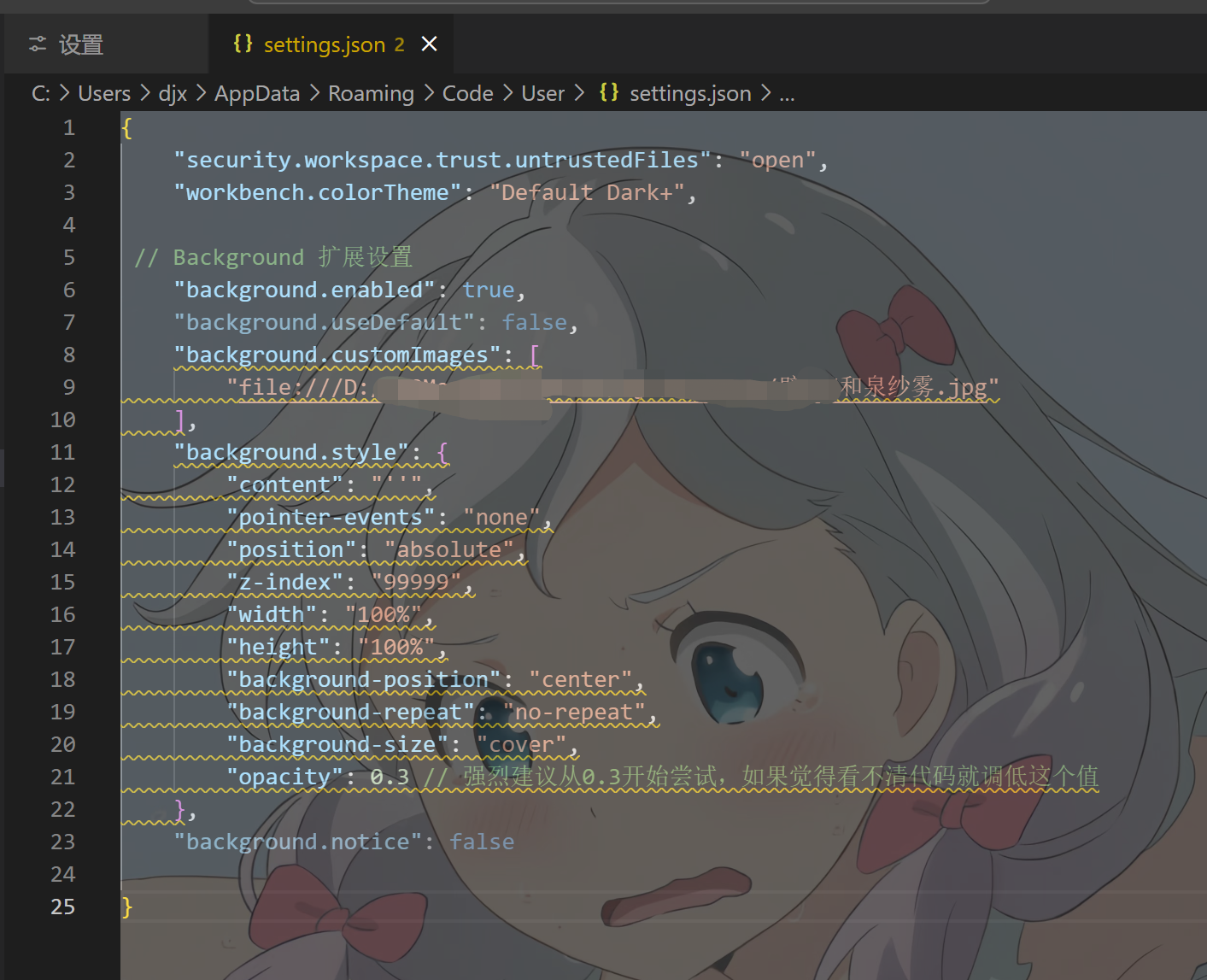Click the Chinese comment on line 21

pyautogui.click(x=762, y=778)
